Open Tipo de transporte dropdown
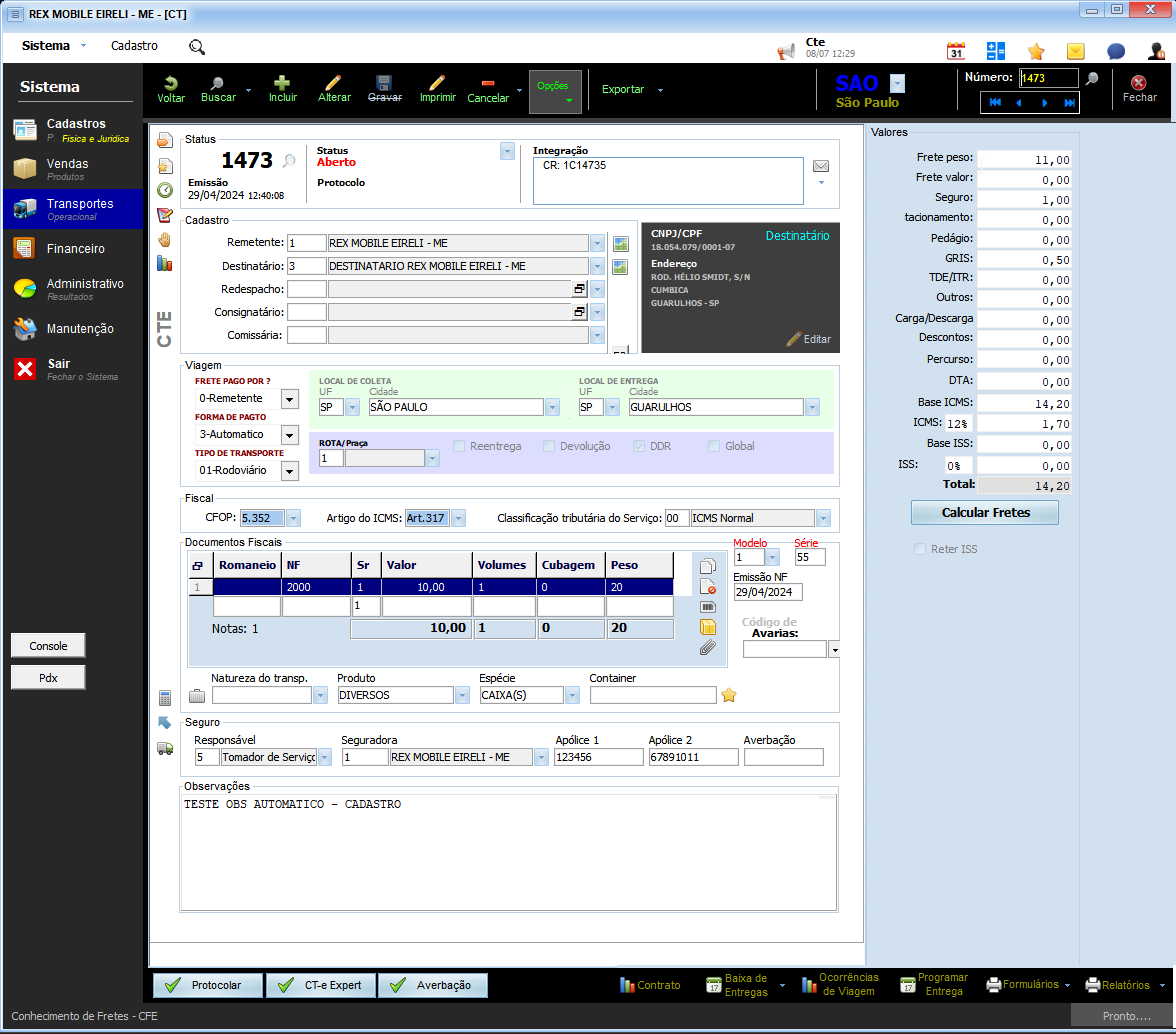Viewport: 1176px width, 1034px height. point(290,471)
